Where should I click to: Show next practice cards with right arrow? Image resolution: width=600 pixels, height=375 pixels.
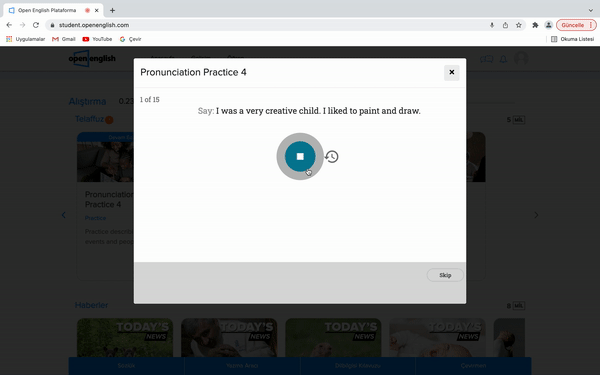(536, 215)
